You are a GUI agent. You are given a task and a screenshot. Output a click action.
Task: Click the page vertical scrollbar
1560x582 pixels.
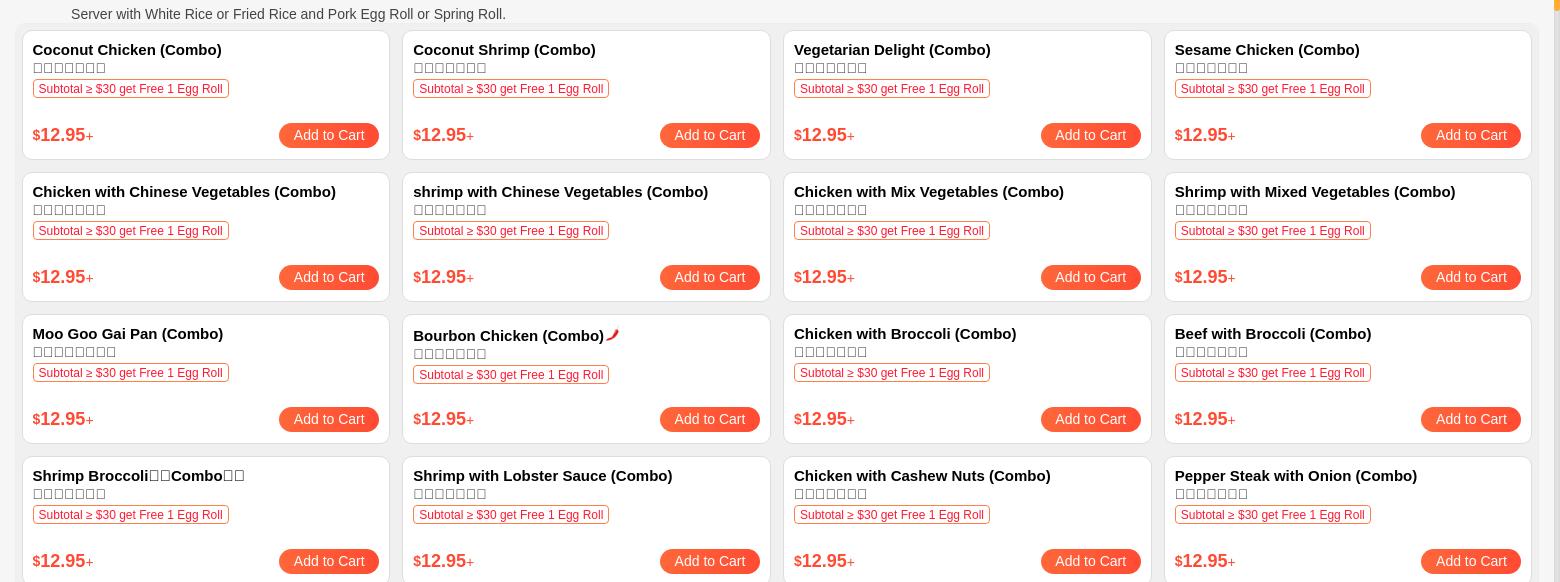pyautogui.click(x=1555, y=300)
